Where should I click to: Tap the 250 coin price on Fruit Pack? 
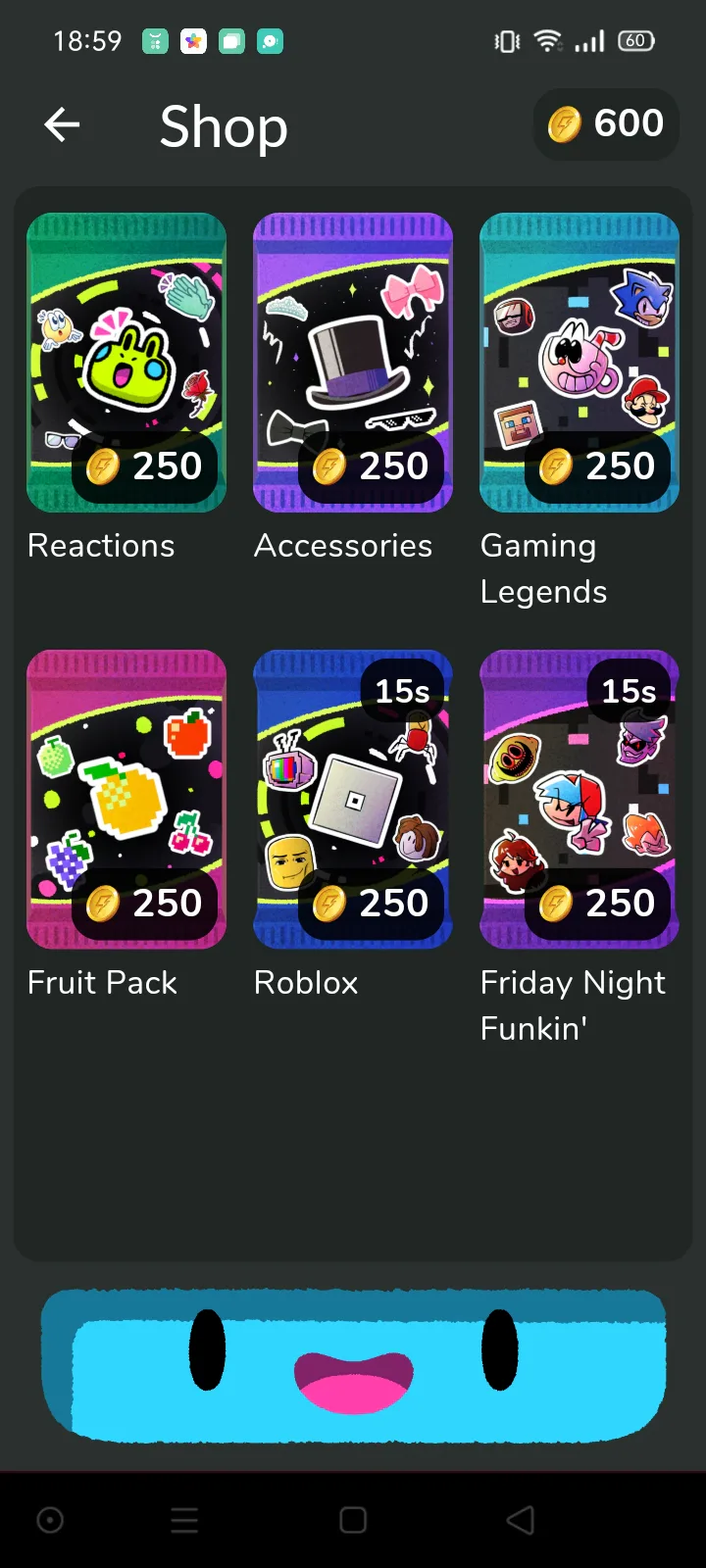pos(144,905)
